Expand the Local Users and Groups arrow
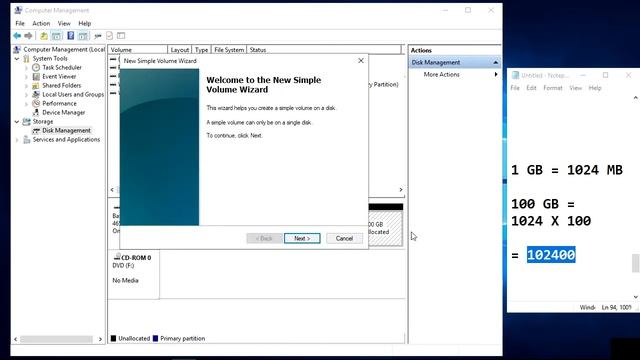This screenshot has height=360, width=640. tap(26, 94)
